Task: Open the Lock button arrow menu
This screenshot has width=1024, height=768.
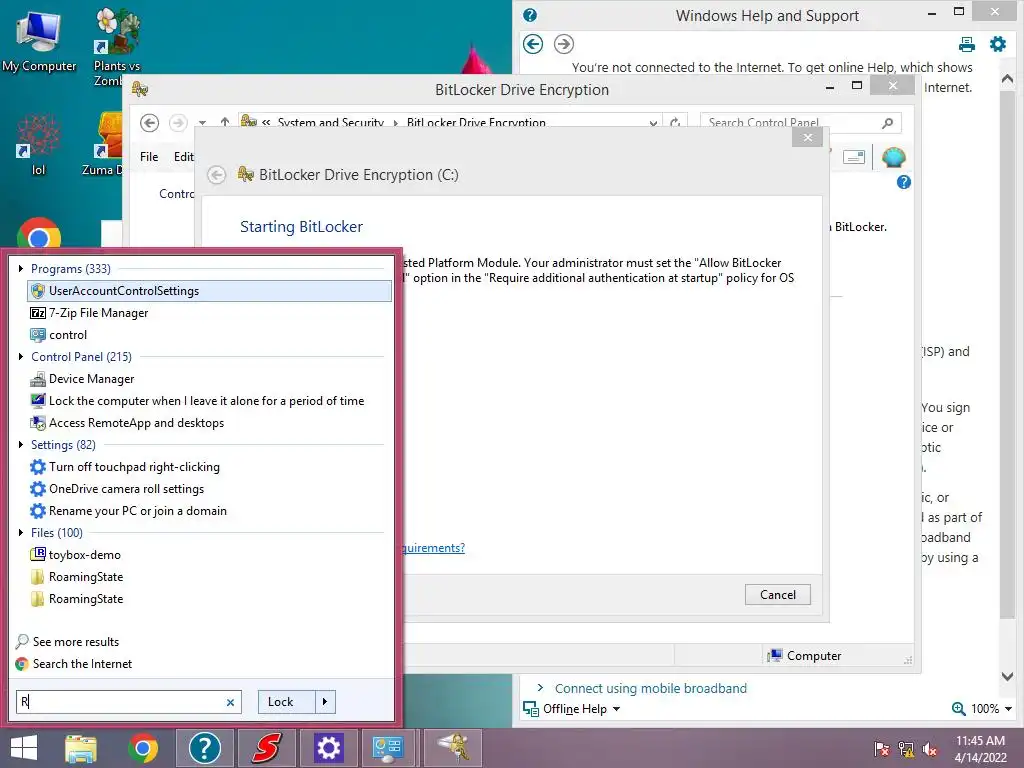Action: coord(325,702)
